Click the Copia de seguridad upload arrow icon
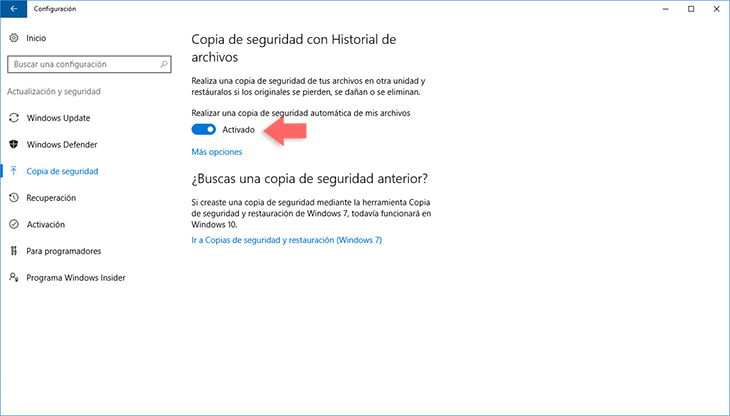The width and height of the screenshot is (730, 416). coord(14,171)
